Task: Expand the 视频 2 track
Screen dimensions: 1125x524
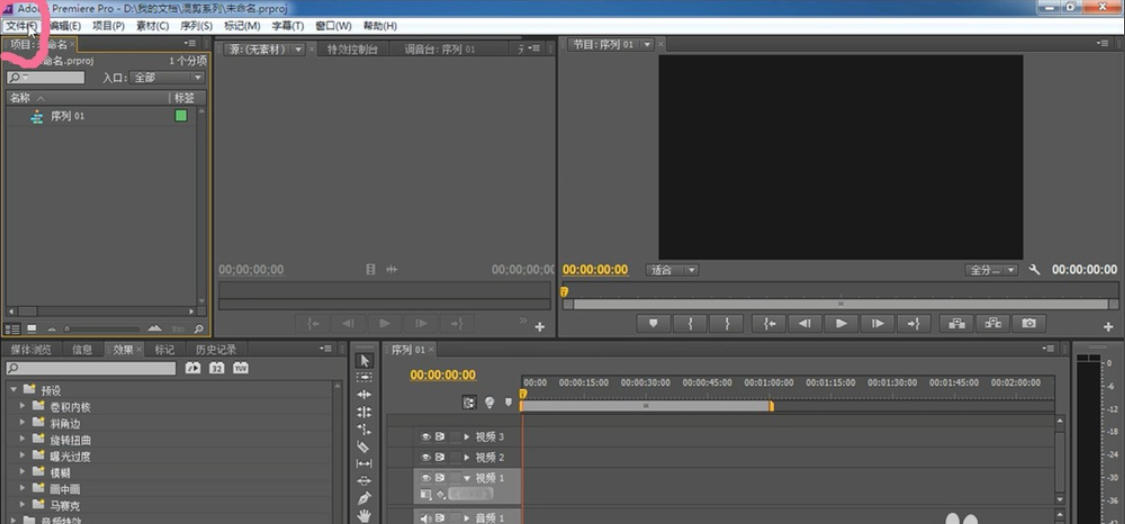Action: [467, 457]
